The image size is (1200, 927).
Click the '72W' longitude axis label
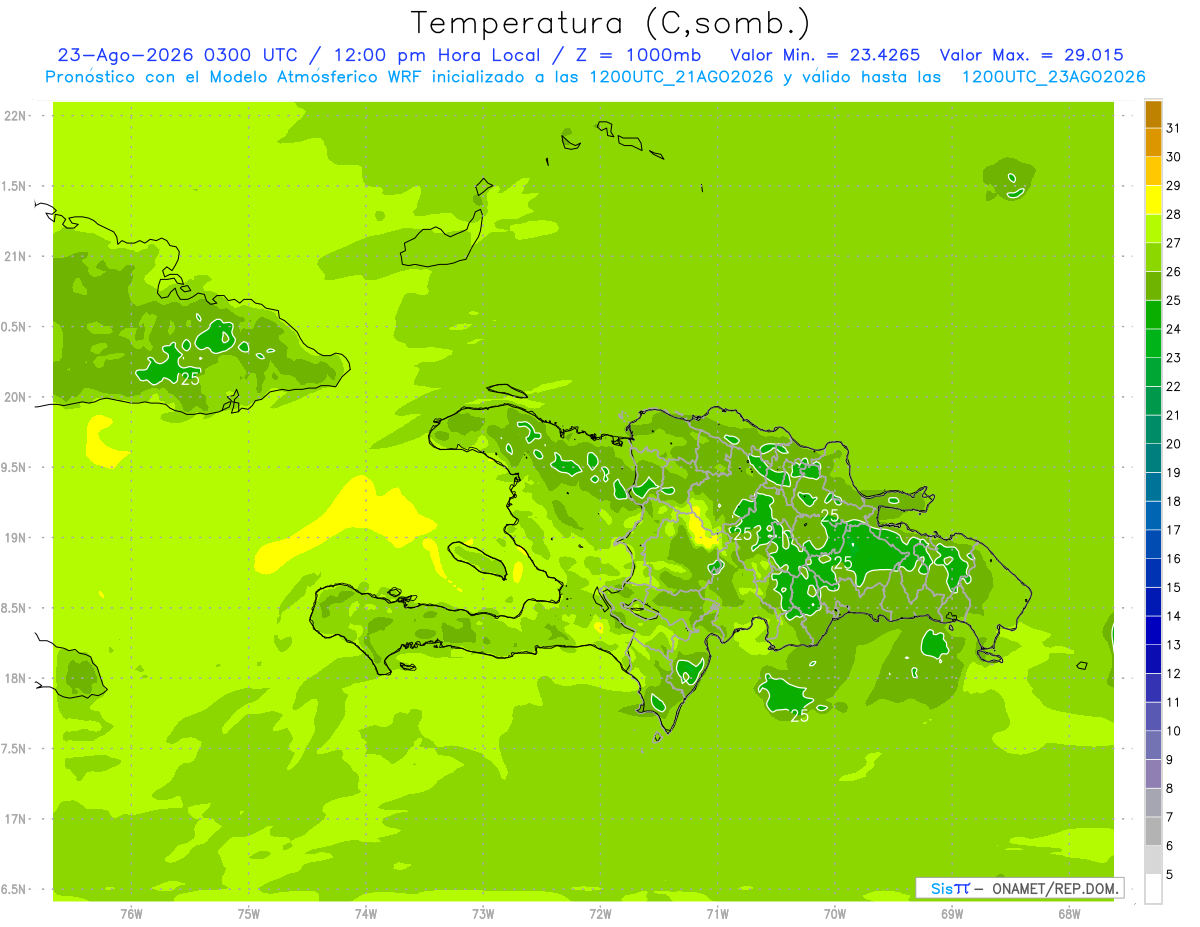[x=600, y=913]
